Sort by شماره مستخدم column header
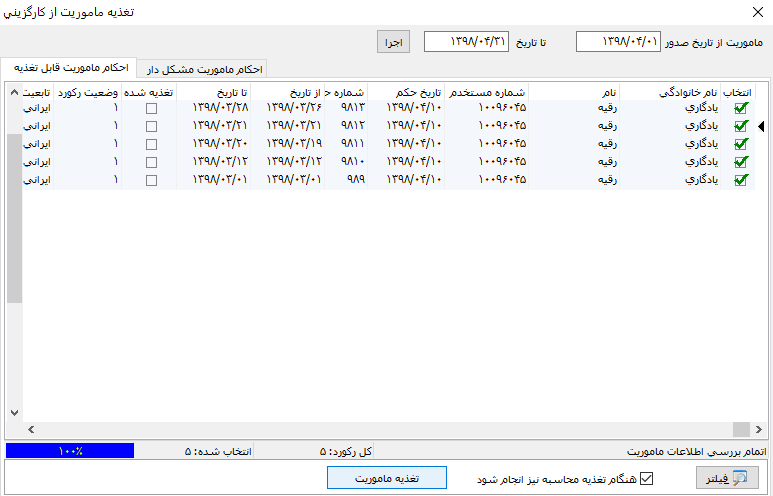The image size is (773, 496). (487, 92)
